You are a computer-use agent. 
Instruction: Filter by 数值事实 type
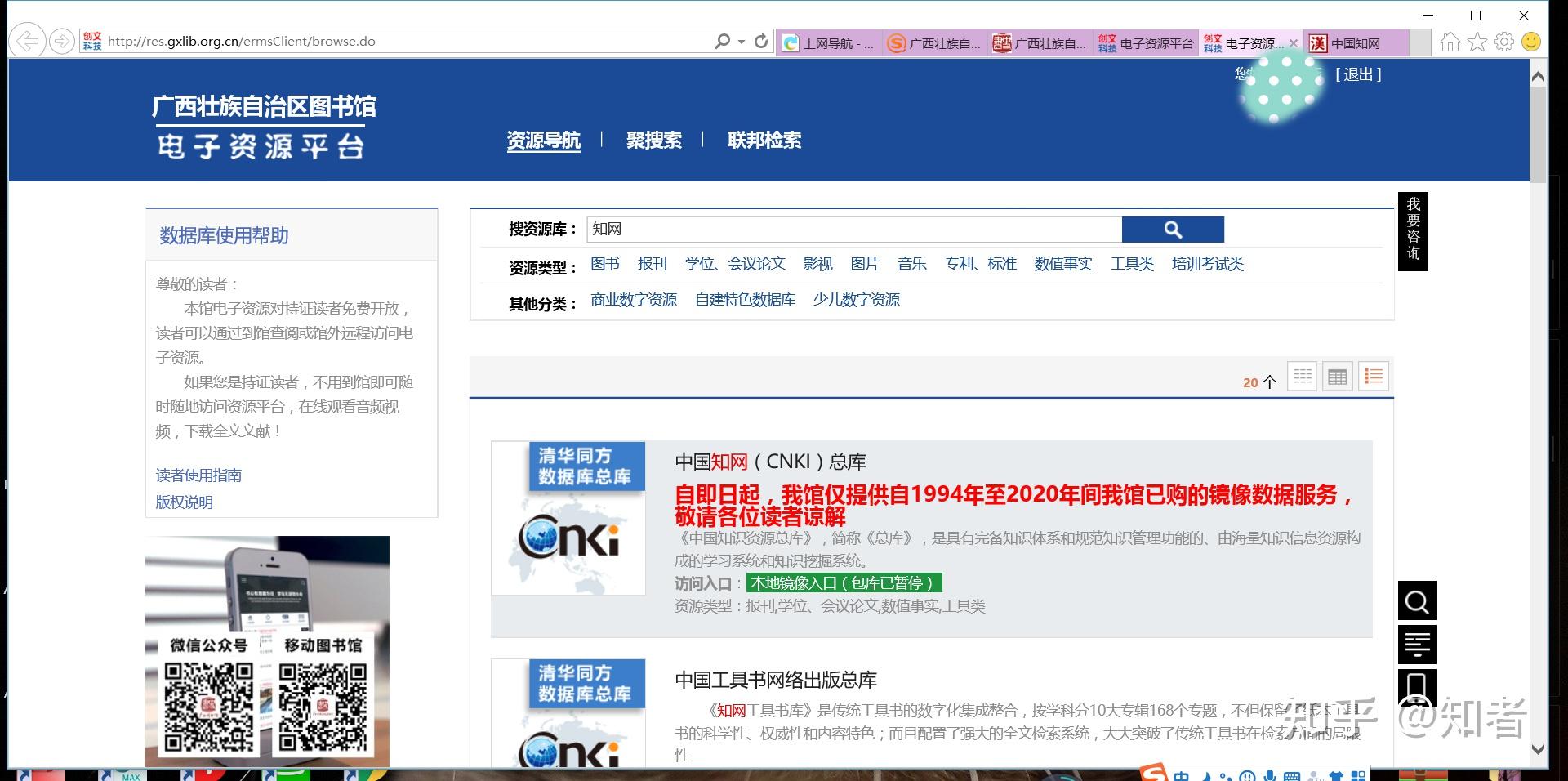click(x=1063, y=264)
